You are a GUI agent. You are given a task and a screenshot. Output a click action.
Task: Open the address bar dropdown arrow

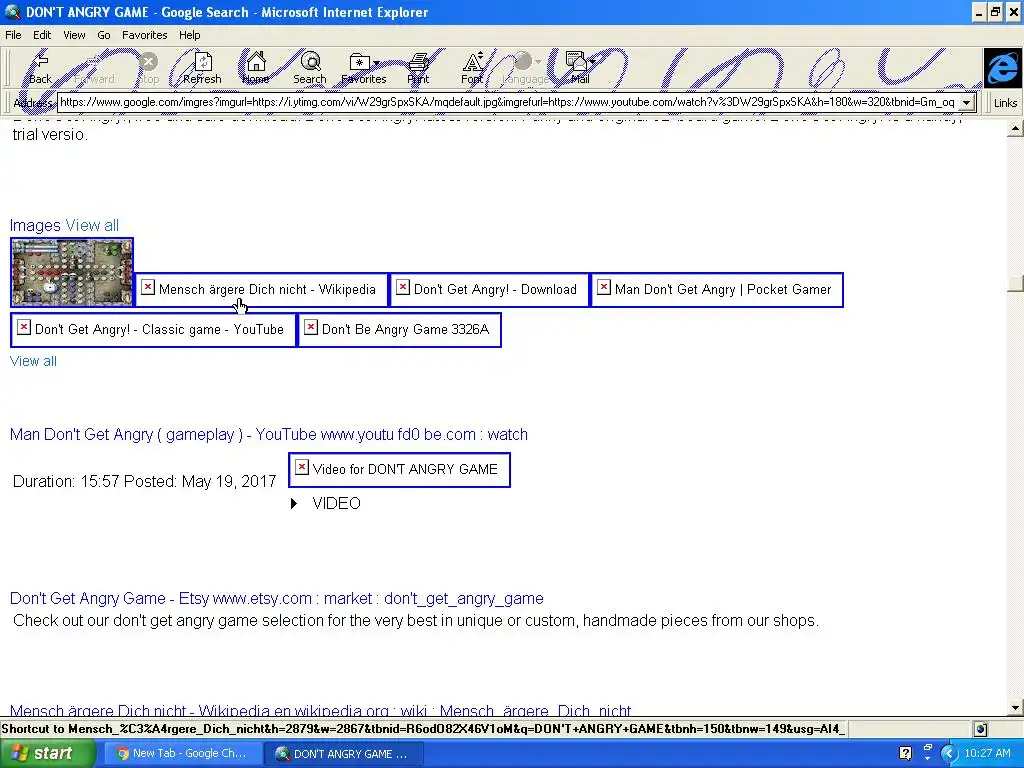tap(967, 103)
